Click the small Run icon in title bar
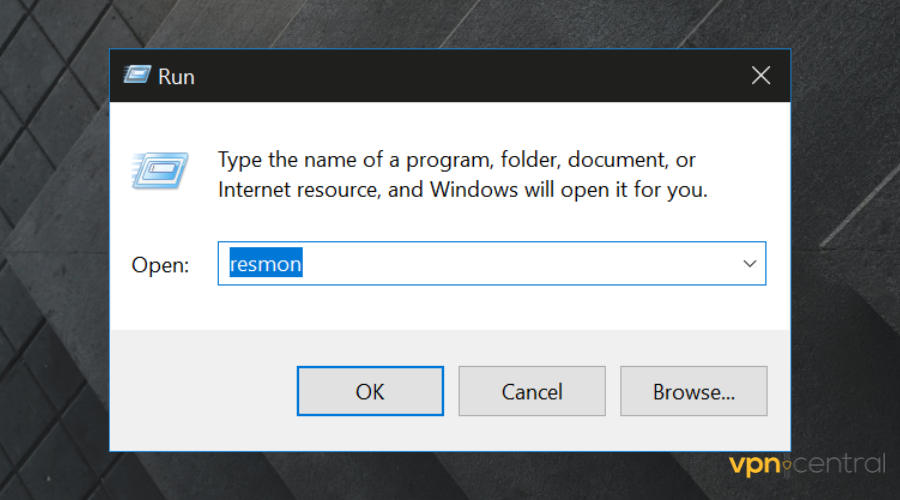The image size is (900, 500). (137, 75)
